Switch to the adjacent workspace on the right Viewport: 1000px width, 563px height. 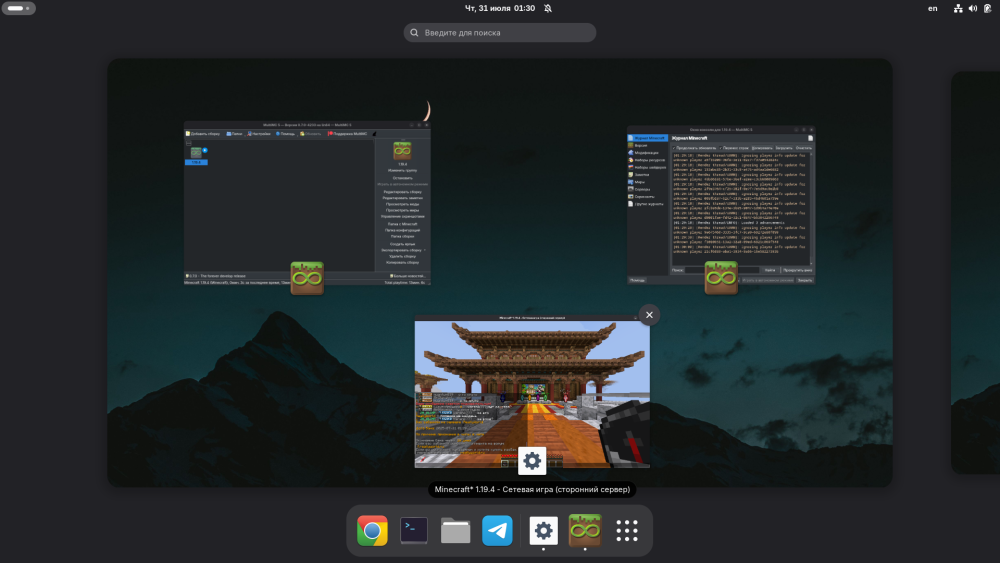[x=975, y=272]
